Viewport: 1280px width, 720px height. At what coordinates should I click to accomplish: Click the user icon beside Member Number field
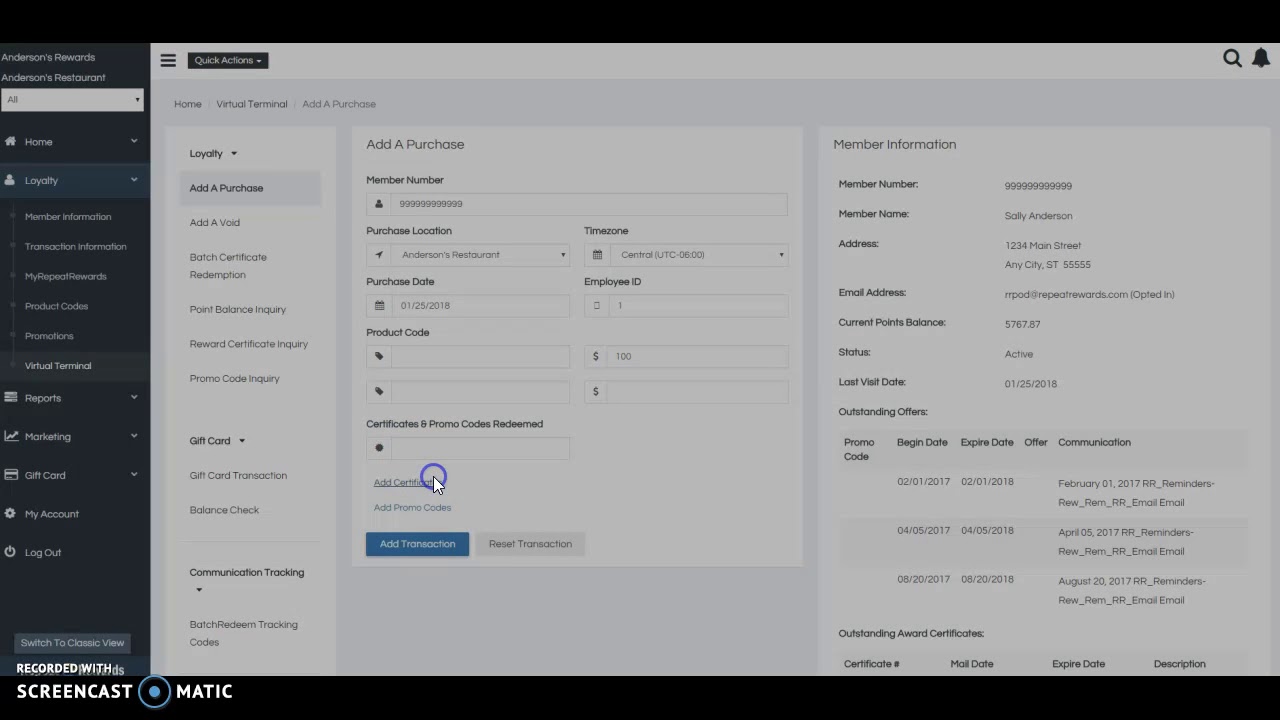tap(379, 204)
